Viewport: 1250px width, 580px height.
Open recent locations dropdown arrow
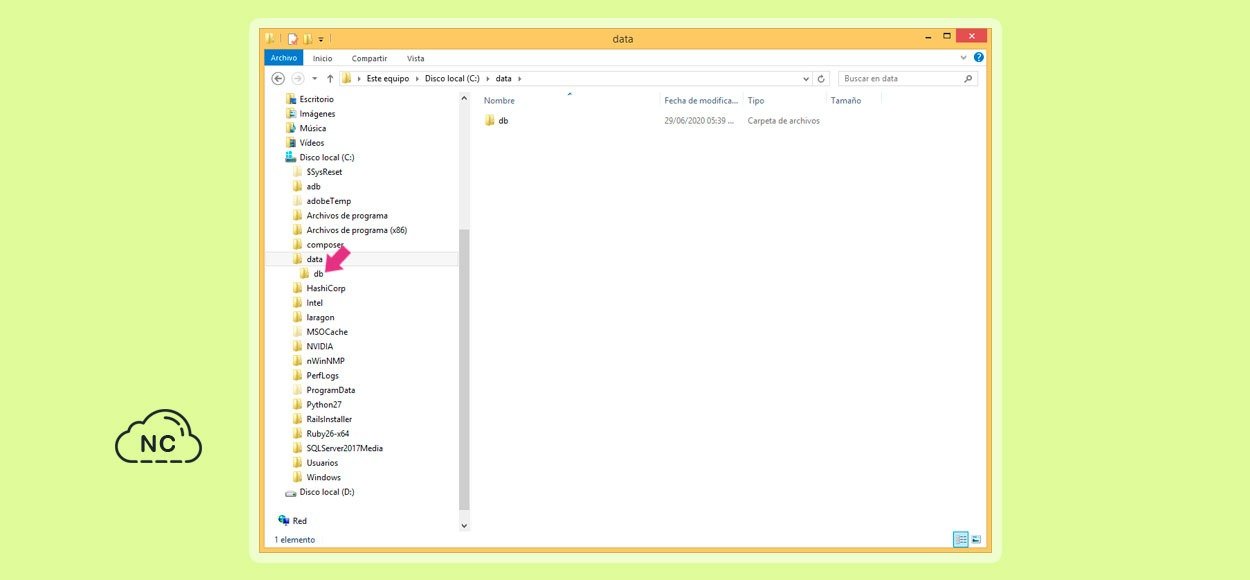tap(314, 78)
